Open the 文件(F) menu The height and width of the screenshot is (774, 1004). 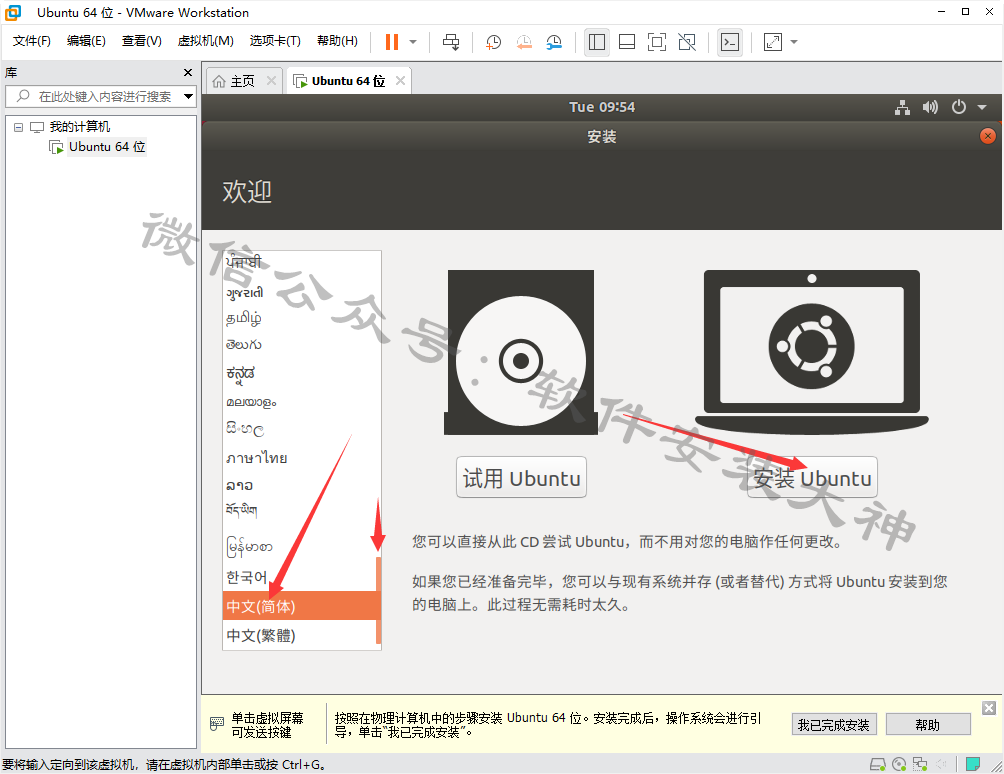click(x=31, y=41)
